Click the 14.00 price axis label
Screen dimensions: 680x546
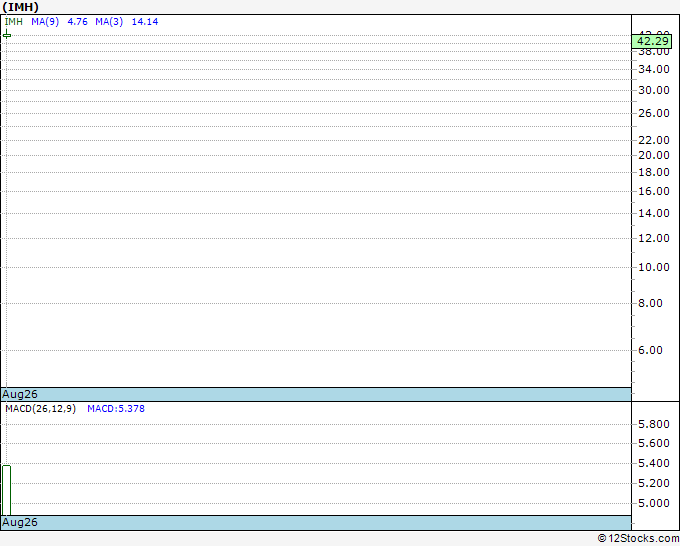pos(654,213)
